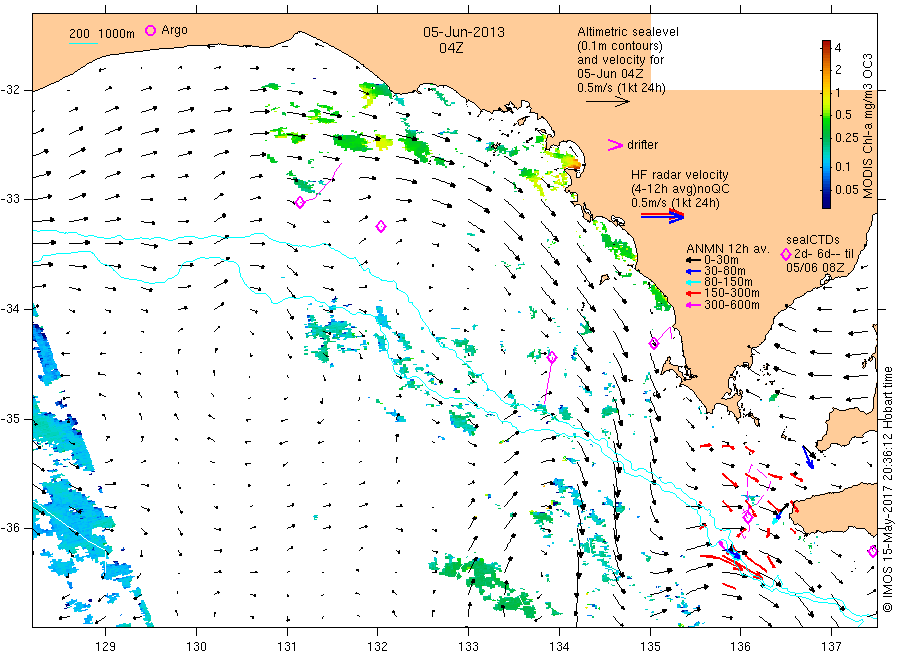This screenshot has height=660, width=900.
Task: Click the '300-600m' depth label
Action: point(732,305)
